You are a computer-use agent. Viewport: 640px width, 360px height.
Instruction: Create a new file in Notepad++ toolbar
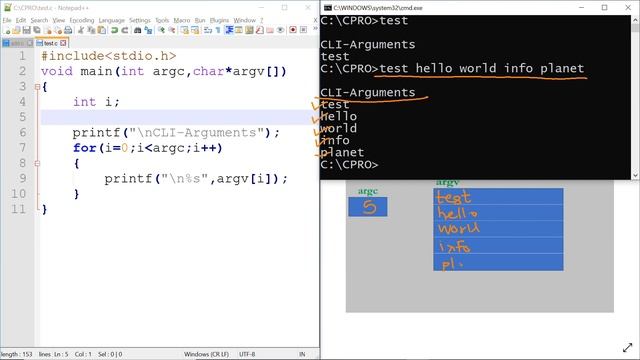click(6, 30)
